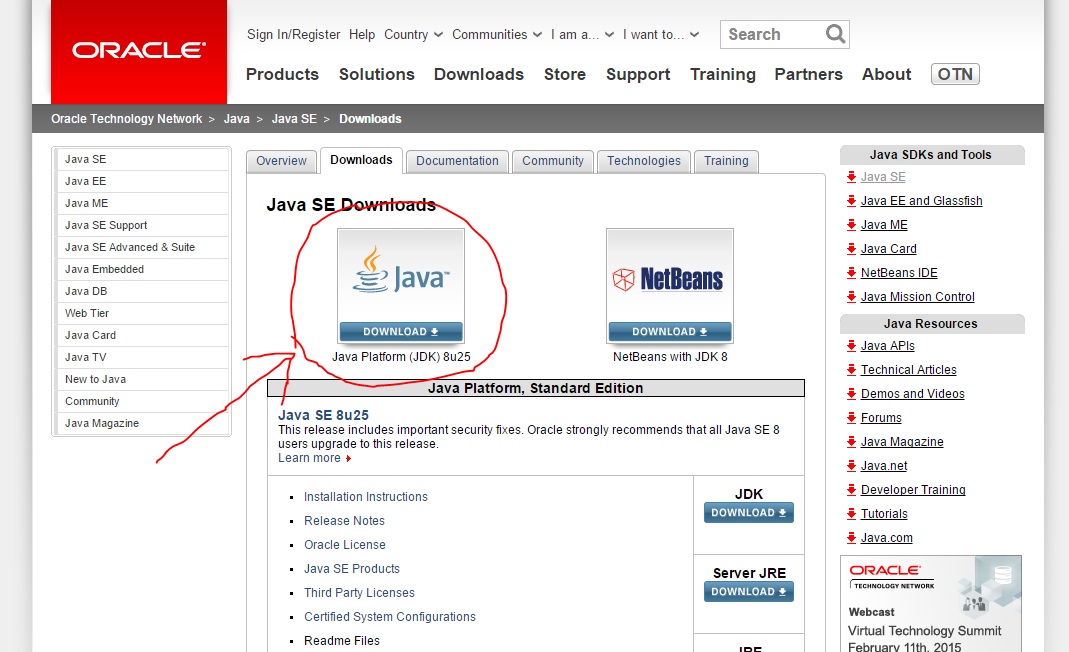
Task: Click red arrow icon beside Java.com
Action: pyautogui.click(x=851, y=537)
